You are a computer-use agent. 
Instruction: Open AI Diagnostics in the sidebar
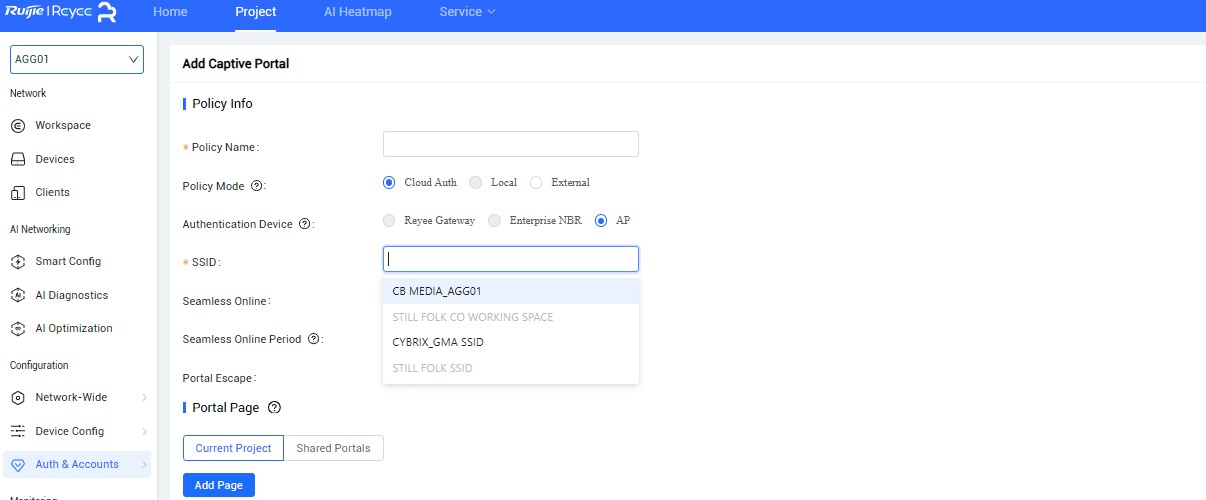coord(72,295)
